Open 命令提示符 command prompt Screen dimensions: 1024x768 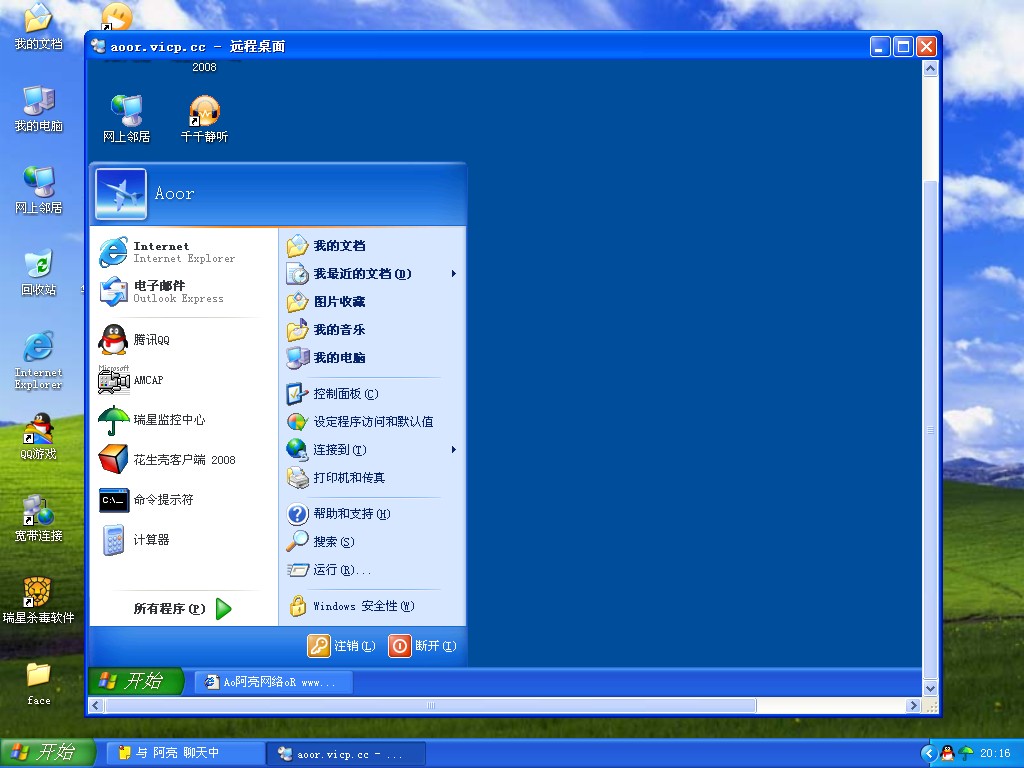184,500
